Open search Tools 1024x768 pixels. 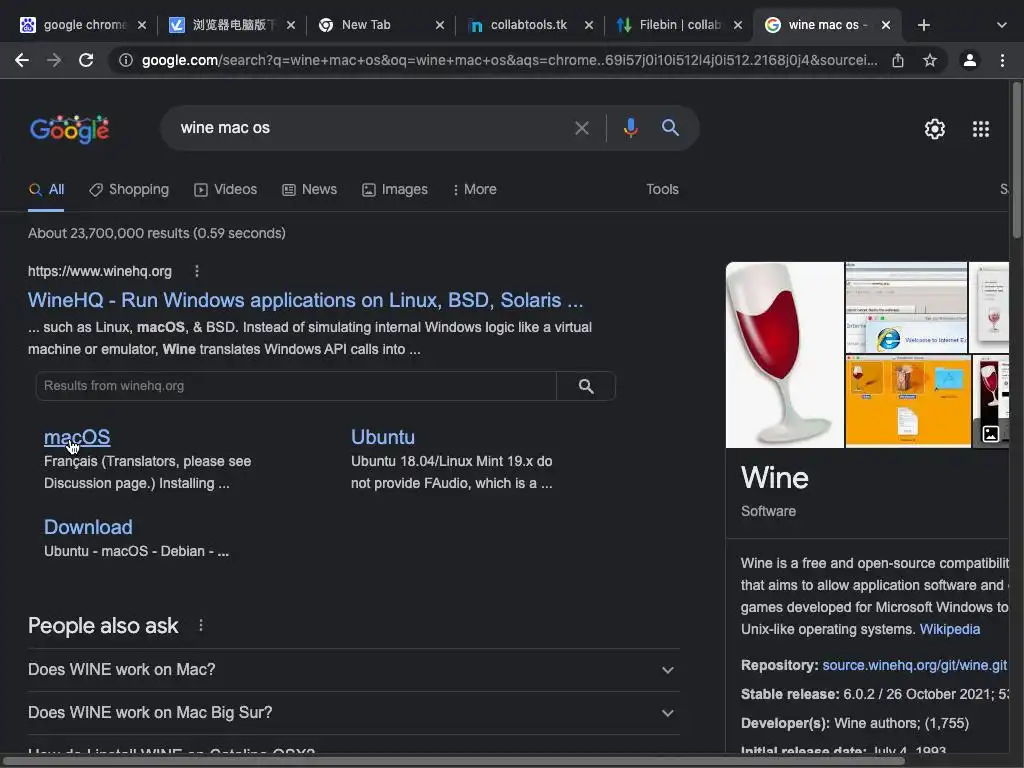click(x=662, y=189)
